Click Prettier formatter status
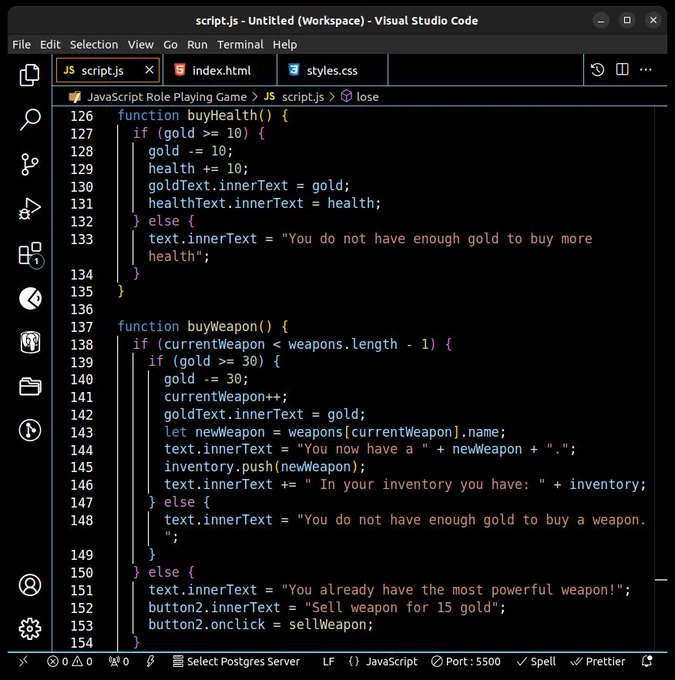The width and height of the screenshot is (675, 680). [x=598, y=661]
